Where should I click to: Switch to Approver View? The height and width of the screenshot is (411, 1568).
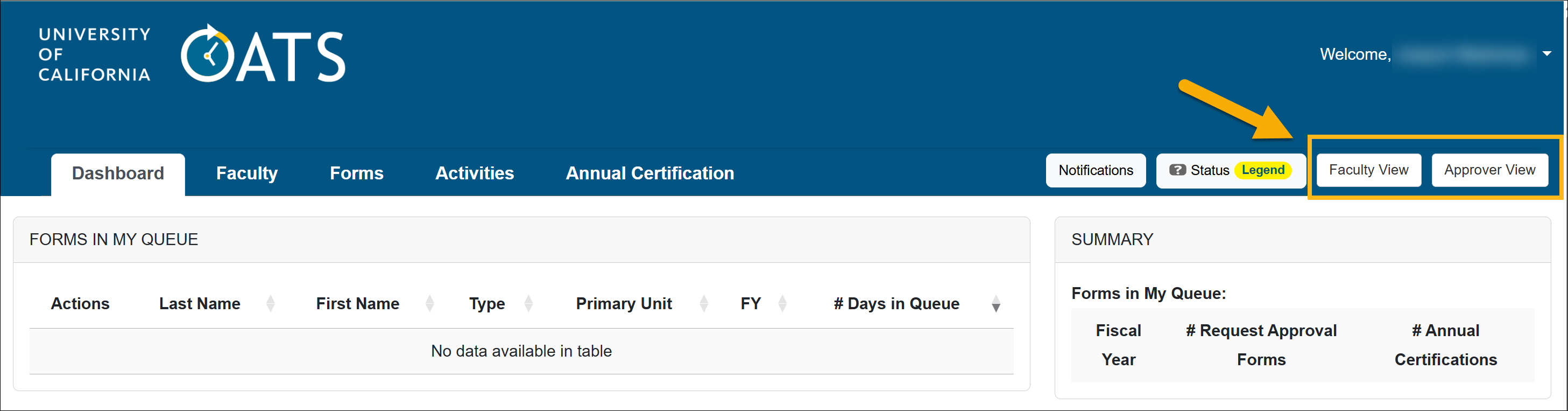tap(1489, 170)
